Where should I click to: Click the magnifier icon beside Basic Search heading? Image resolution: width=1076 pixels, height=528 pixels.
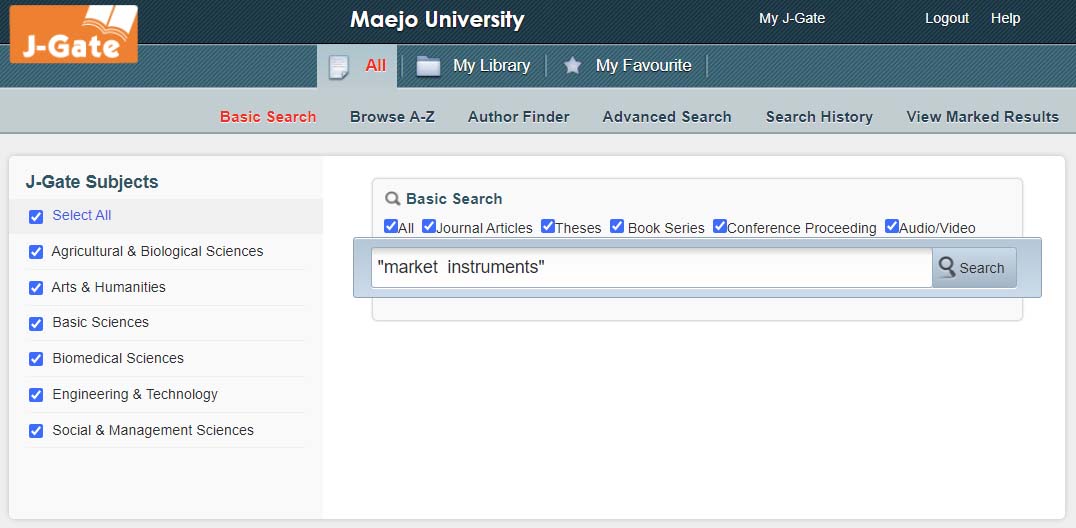point(393,198)
